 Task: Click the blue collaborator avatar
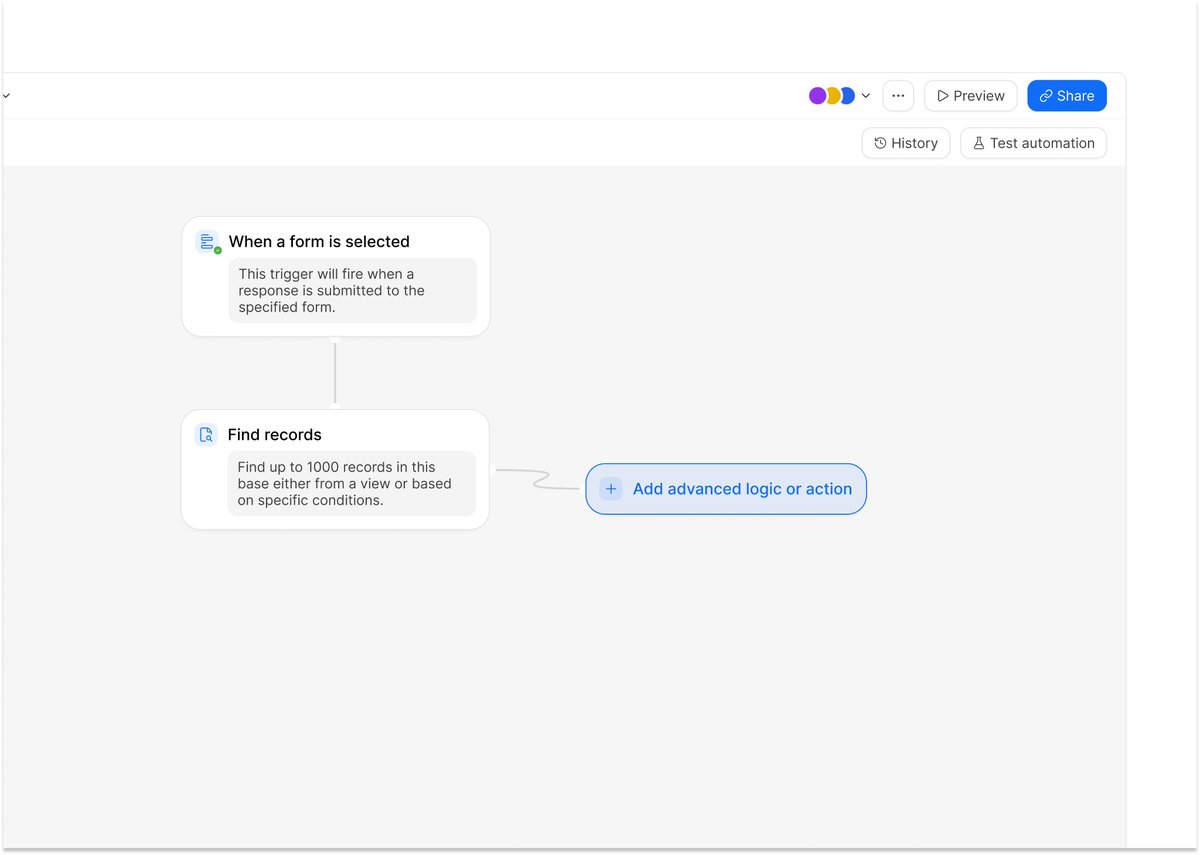click(x=848, y=96)
